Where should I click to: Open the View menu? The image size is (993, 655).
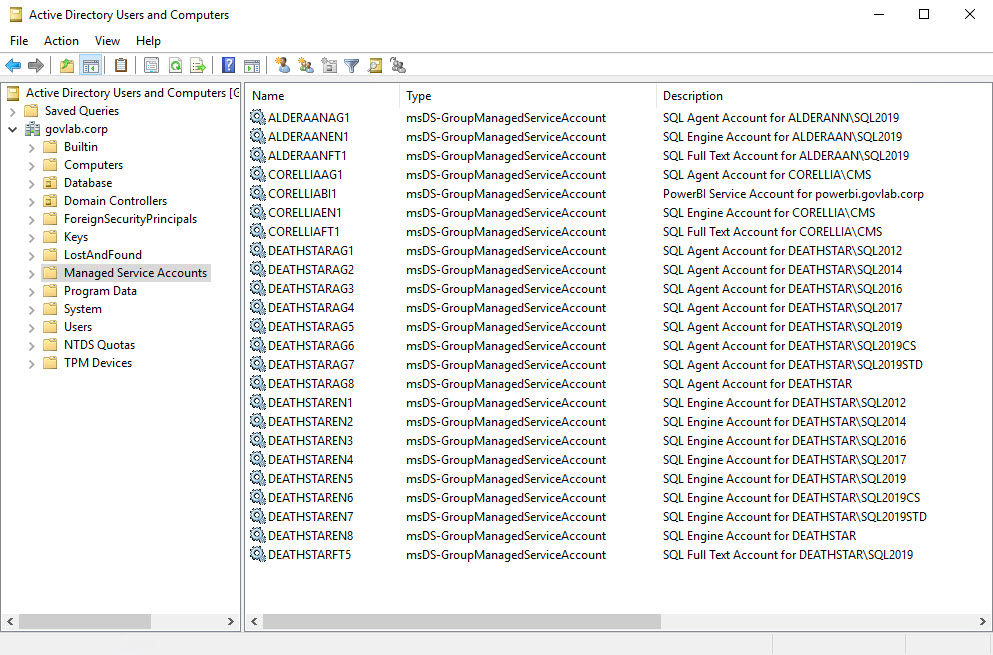click(107, 41)
